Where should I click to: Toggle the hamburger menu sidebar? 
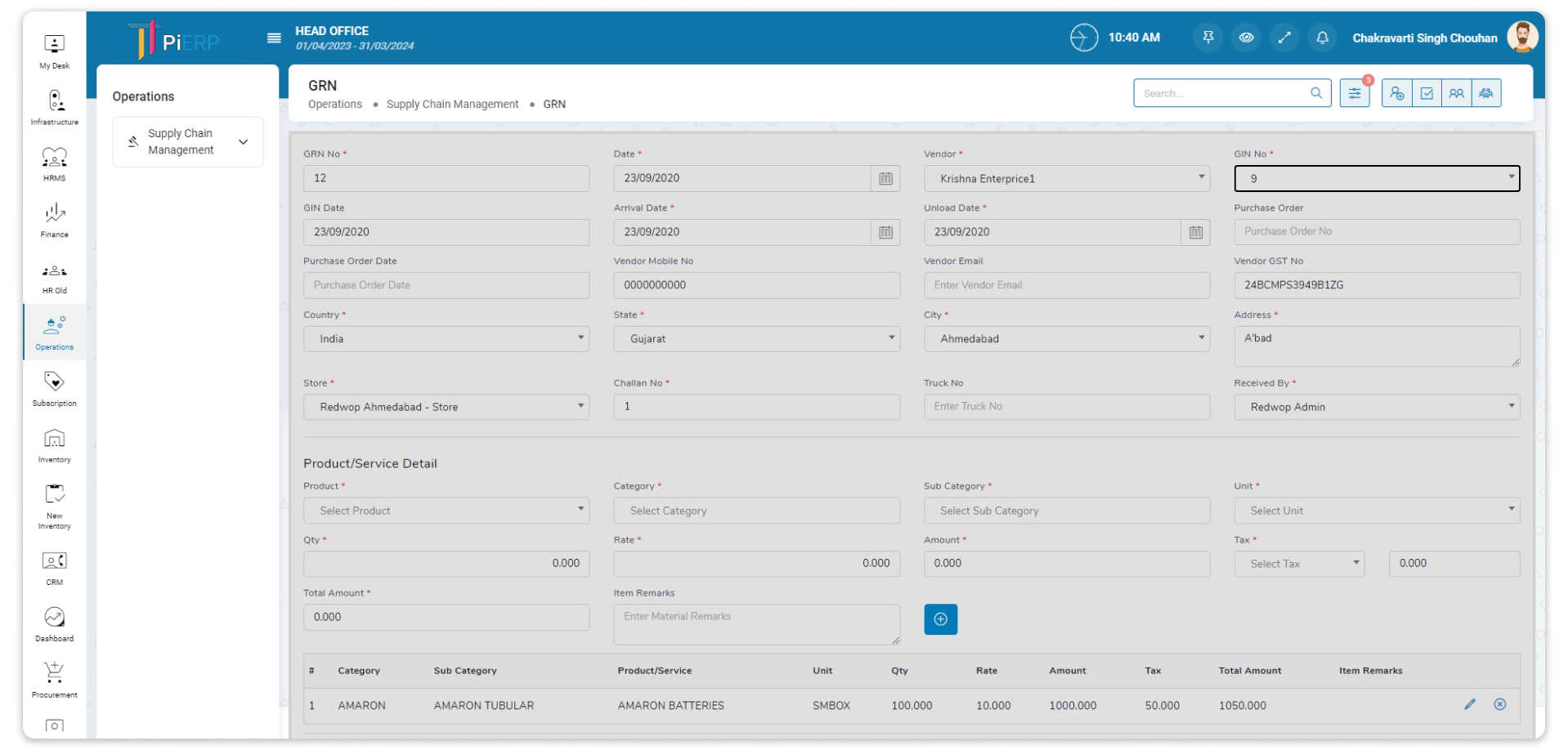(x=274, y=38)
